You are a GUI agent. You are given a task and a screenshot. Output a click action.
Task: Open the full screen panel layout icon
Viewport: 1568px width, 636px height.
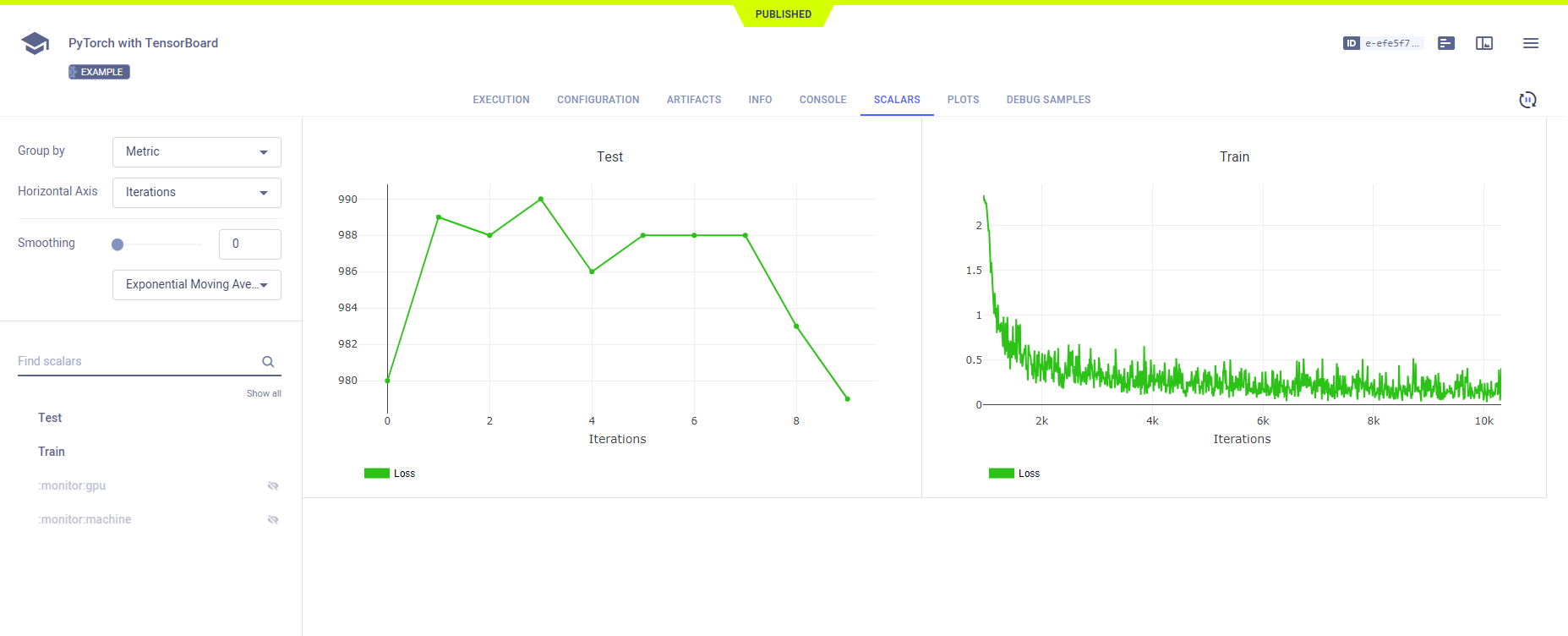1484,43
